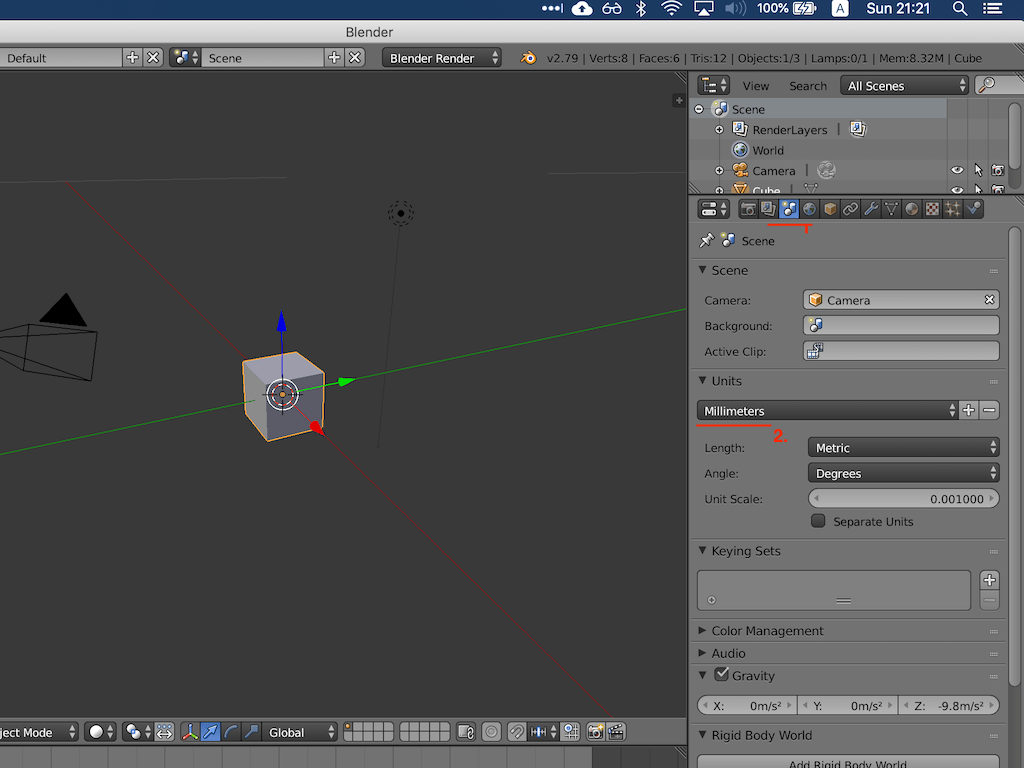Collapse the Keying Sets panel
Image resolution: width=1024 pixels, height=768 pixels.
703,550
